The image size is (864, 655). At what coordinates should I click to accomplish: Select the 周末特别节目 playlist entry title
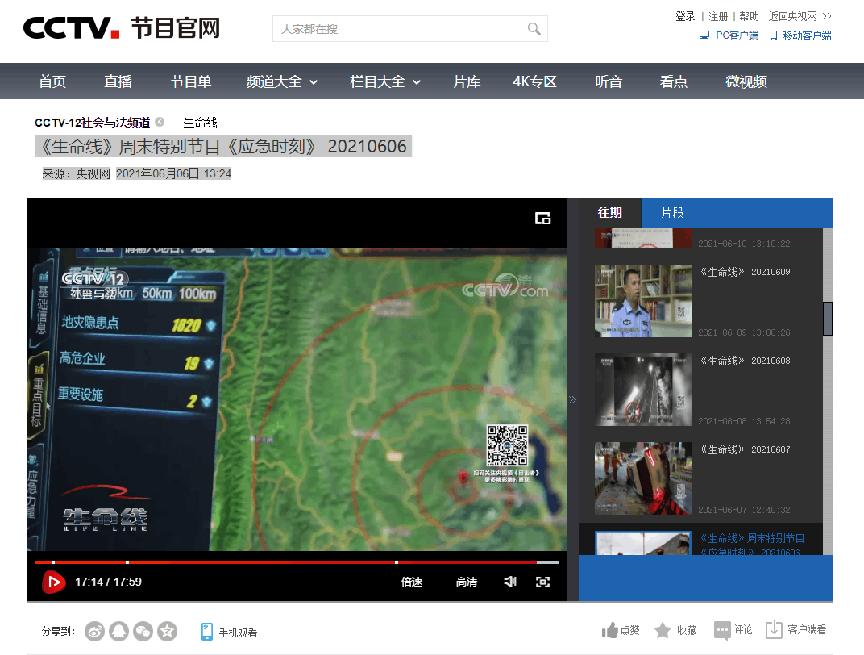point(752,543)
